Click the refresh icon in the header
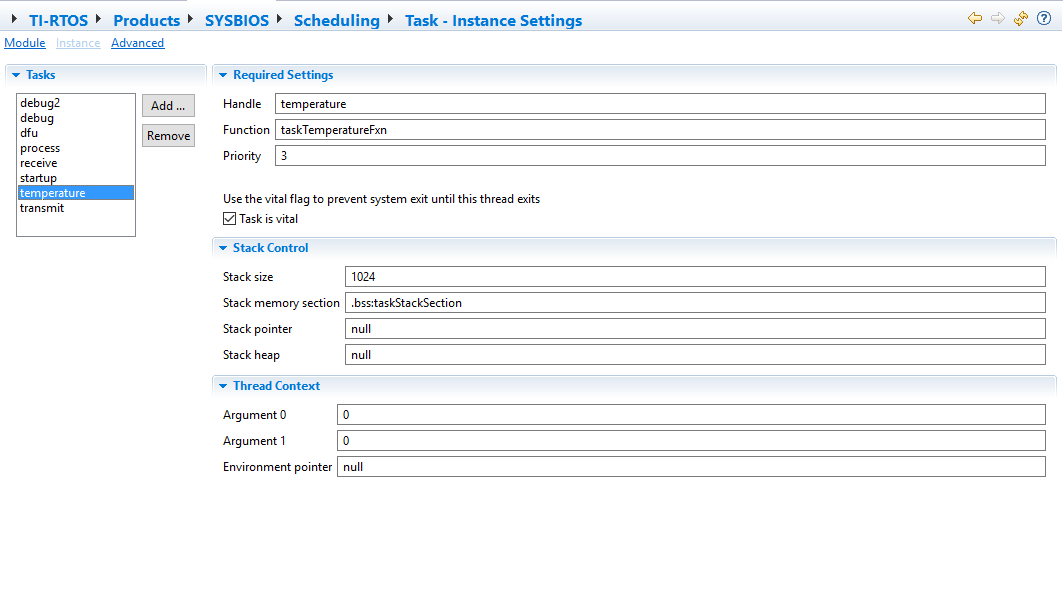1063x595 pixels. pyautogui.click(x=1021, y=19)
